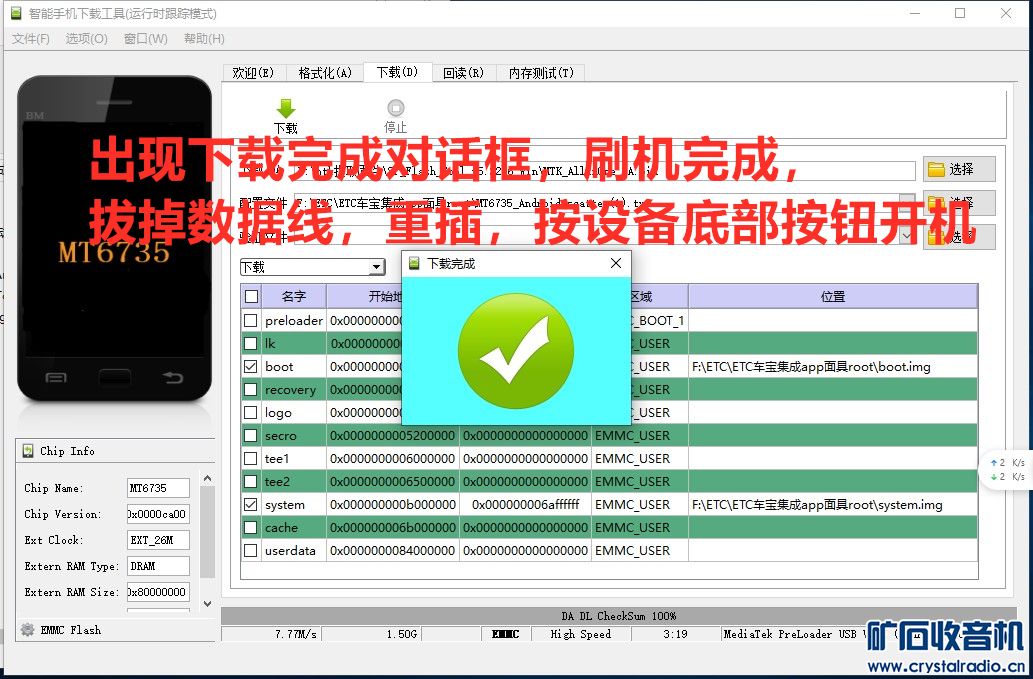Open the 窗口(W) menu
This screenshot has width=1033, height=679.
(x=146, y=39)
